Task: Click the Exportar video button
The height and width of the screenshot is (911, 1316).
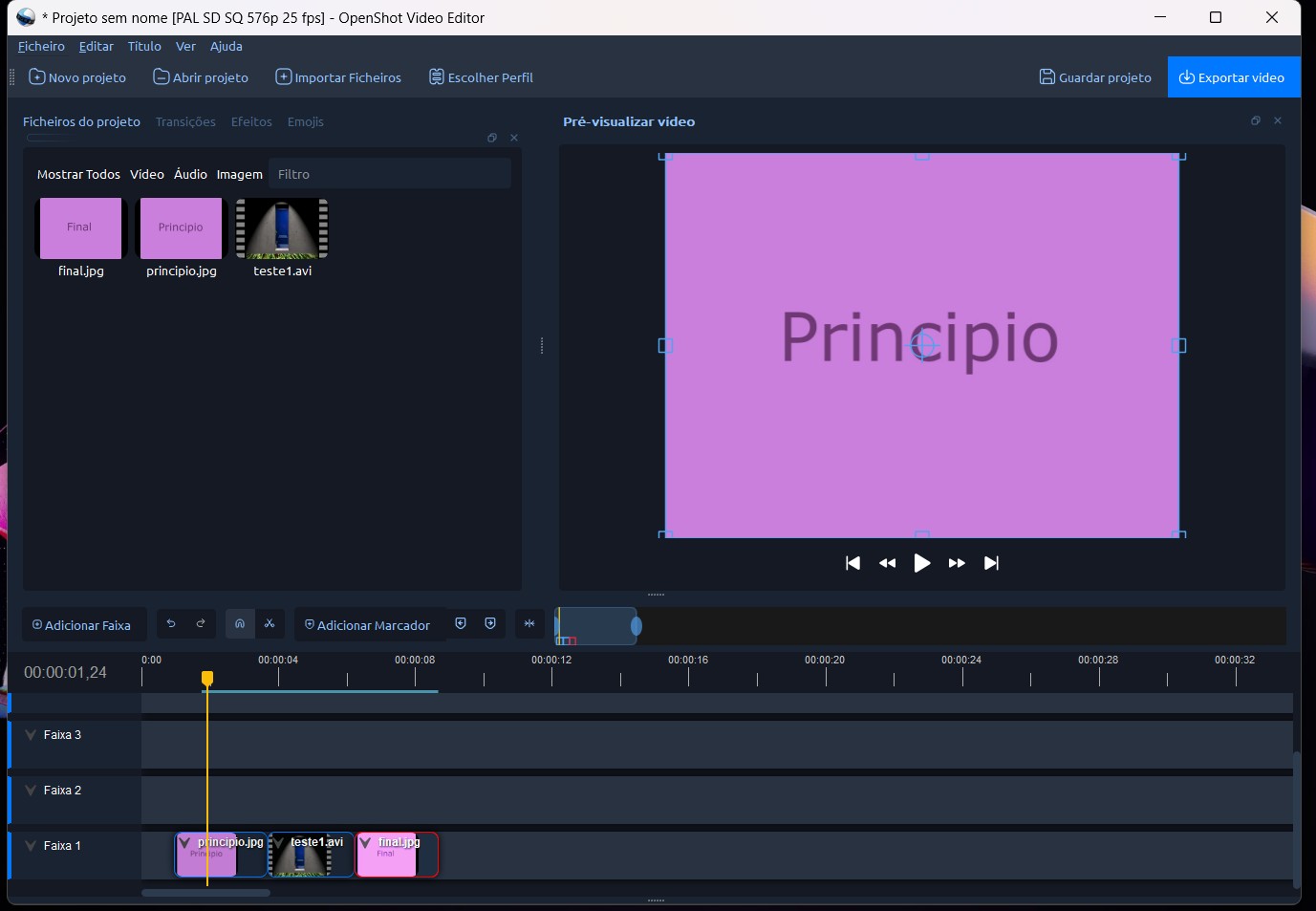Action: 1233,77
